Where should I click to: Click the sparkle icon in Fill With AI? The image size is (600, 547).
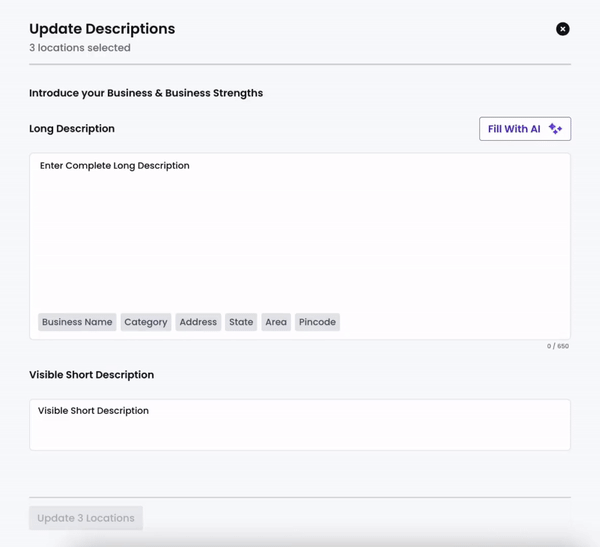(x=555, y=129)
